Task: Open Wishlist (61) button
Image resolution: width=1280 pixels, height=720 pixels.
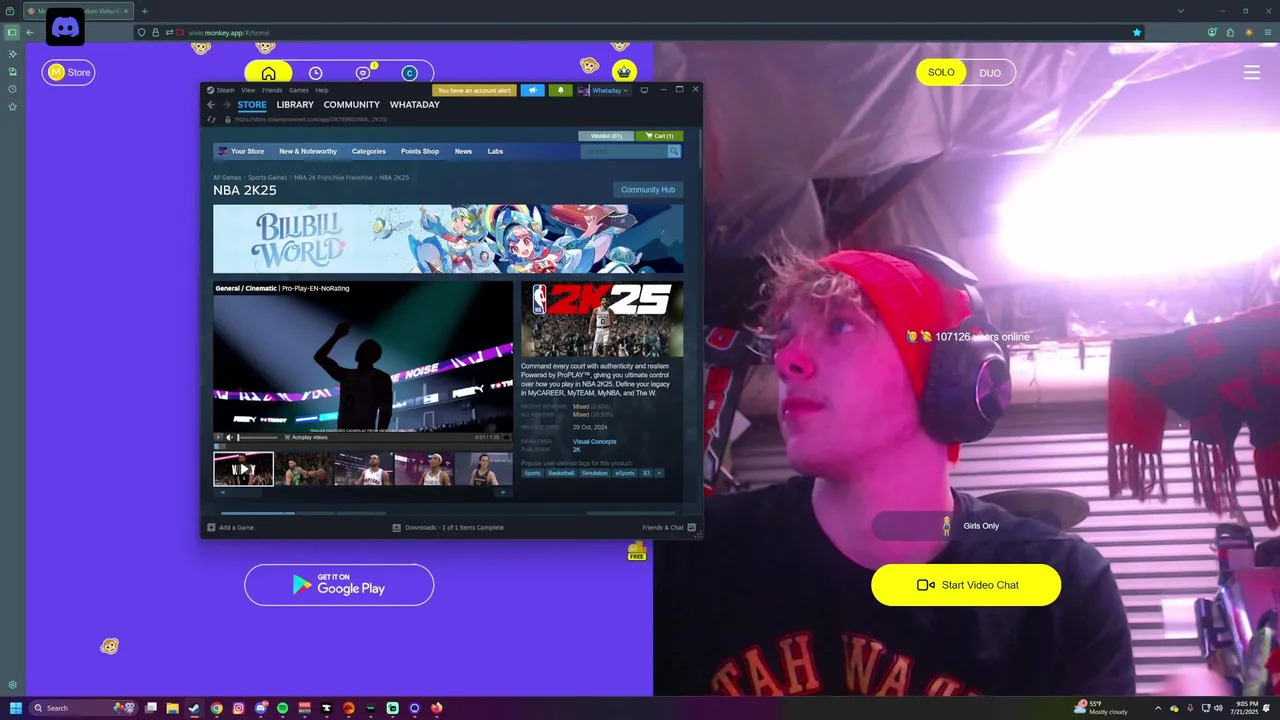Action: (x=606, y=136)
